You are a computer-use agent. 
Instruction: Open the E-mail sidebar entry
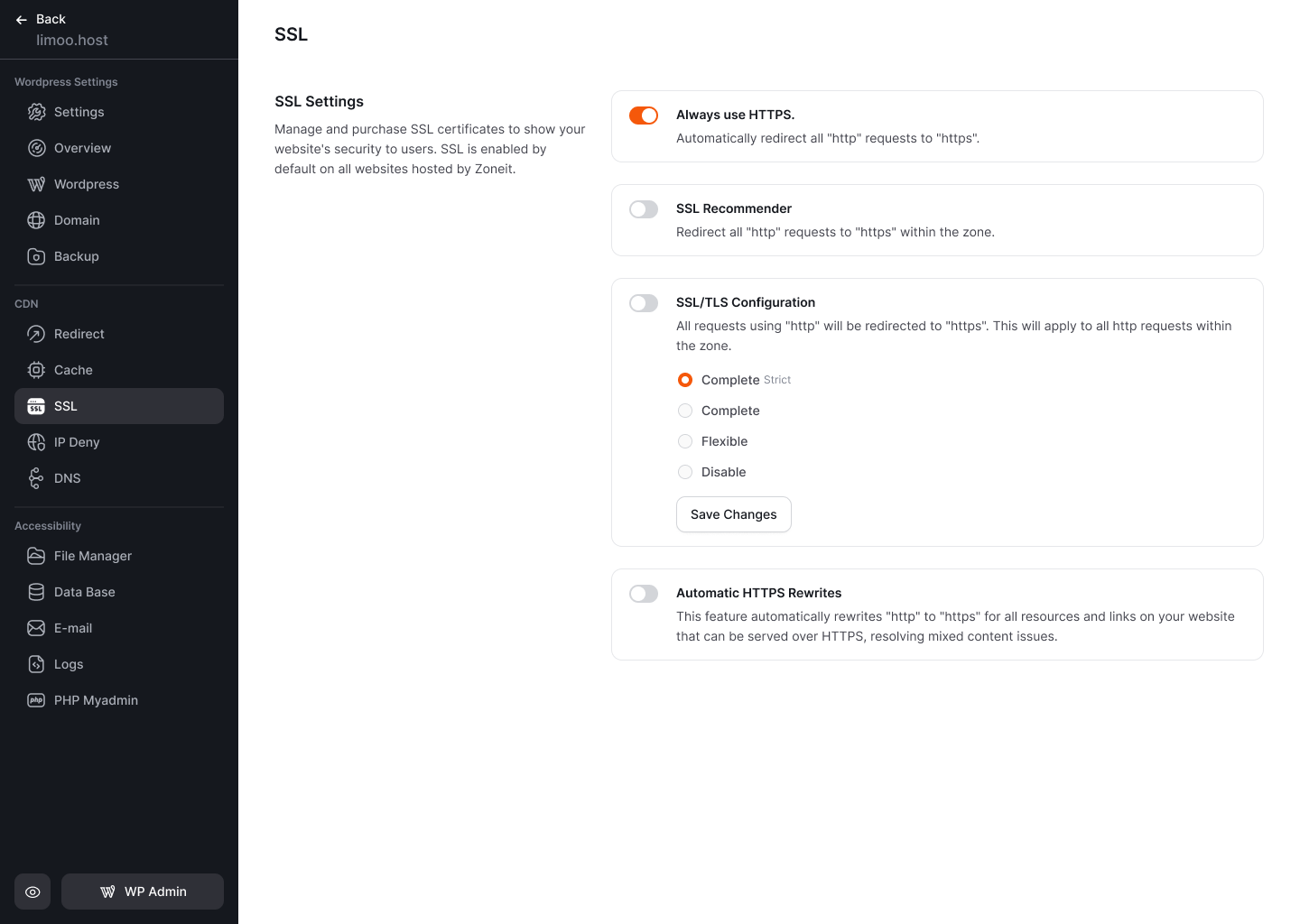pos(119,628)
